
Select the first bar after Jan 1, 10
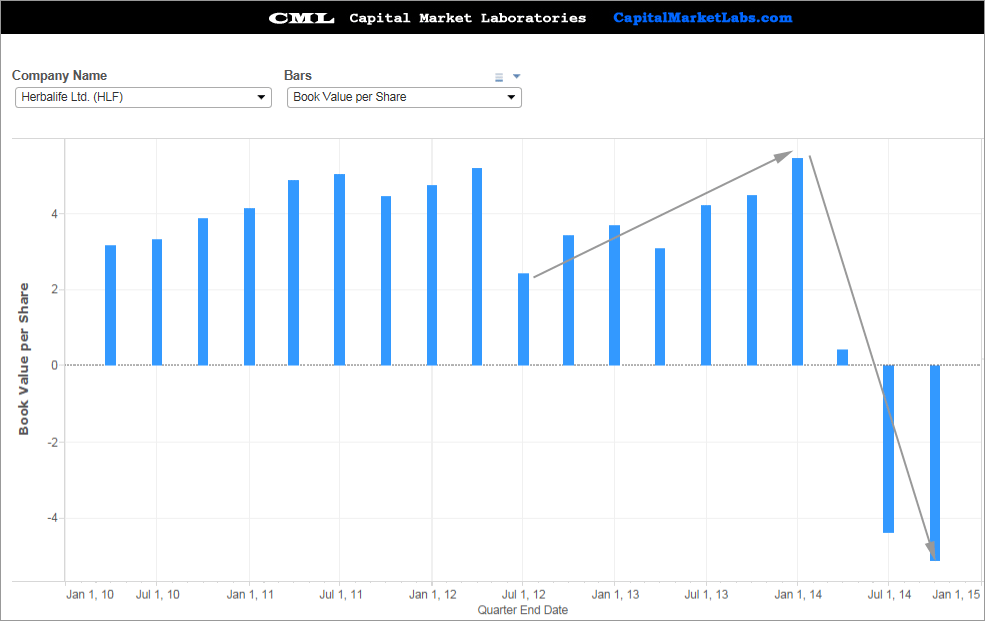pos(111,305)
